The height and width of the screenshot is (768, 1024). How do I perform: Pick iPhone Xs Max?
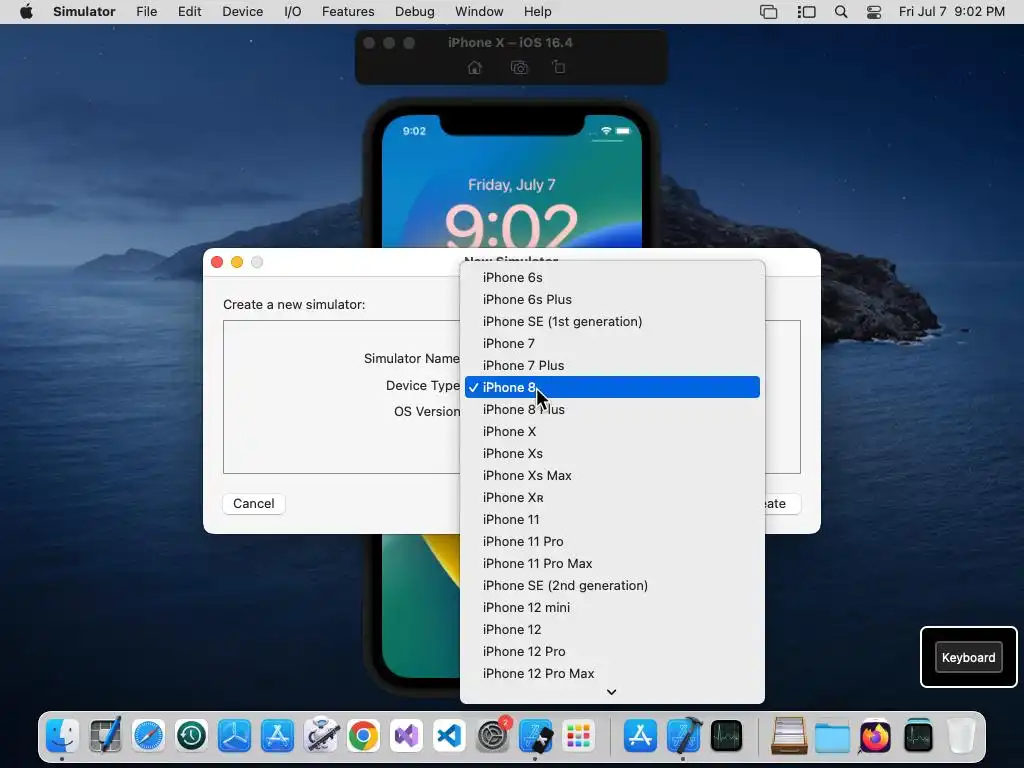(612, 475)
